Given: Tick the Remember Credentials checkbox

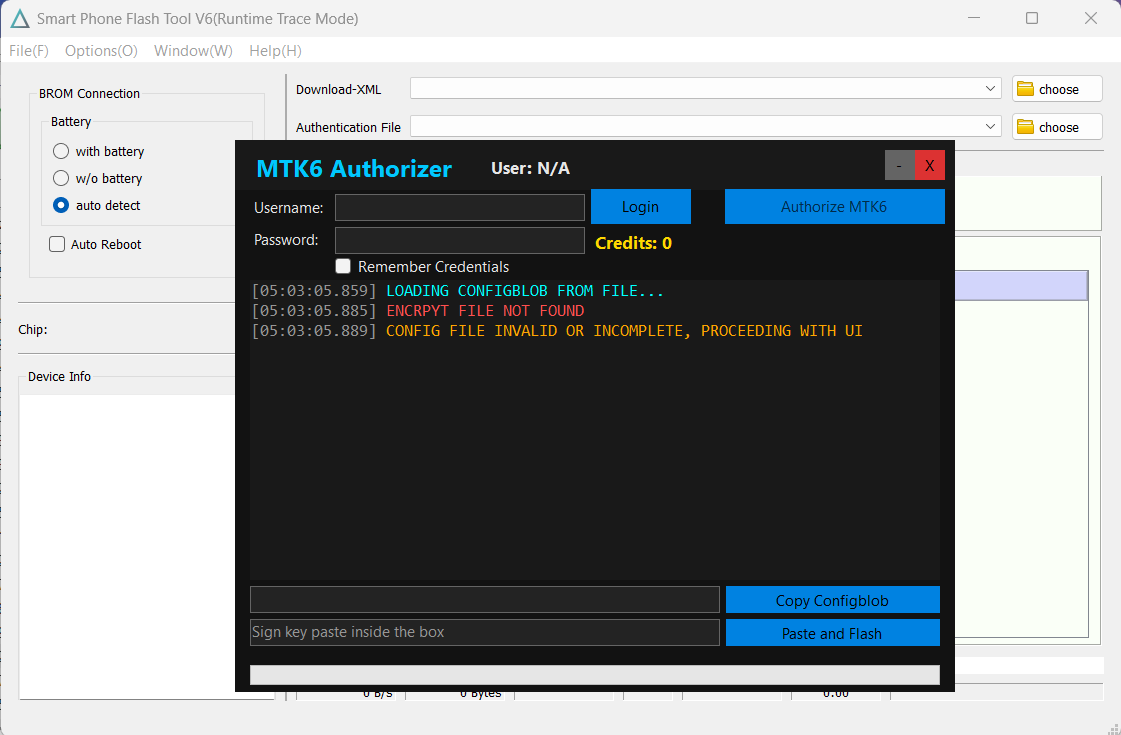Looking at the screenshot, I should point(343,266).
